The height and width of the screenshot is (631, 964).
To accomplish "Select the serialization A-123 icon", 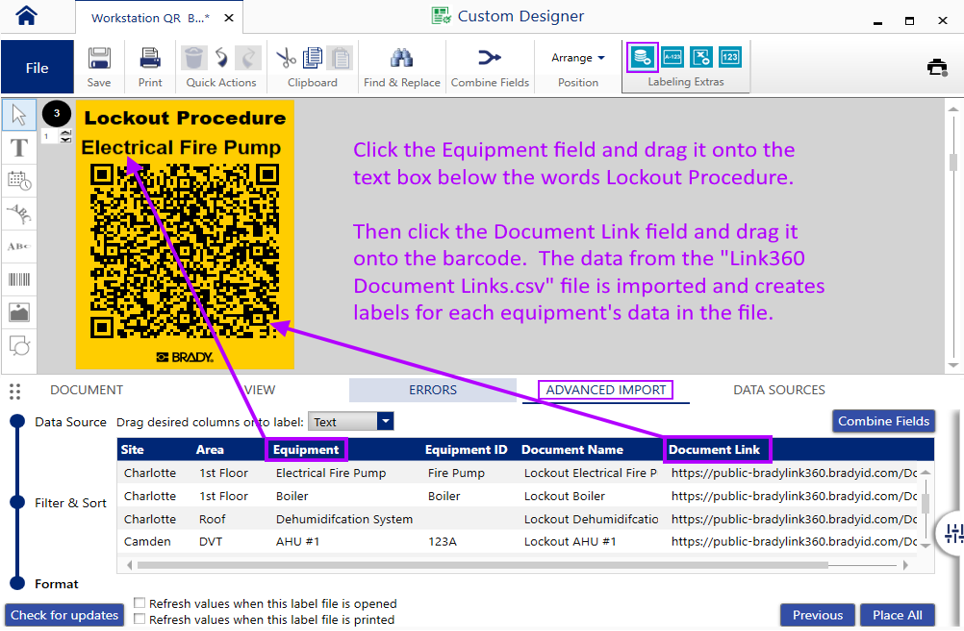I will click(672, 57).
